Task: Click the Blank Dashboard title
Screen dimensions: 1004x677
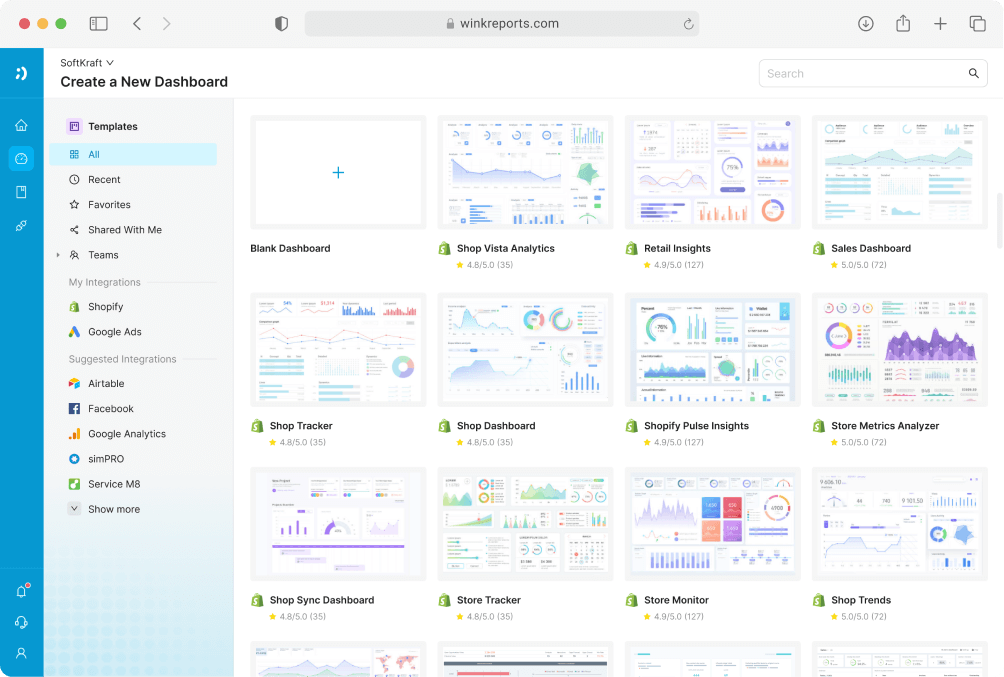Action: [290, 249]
